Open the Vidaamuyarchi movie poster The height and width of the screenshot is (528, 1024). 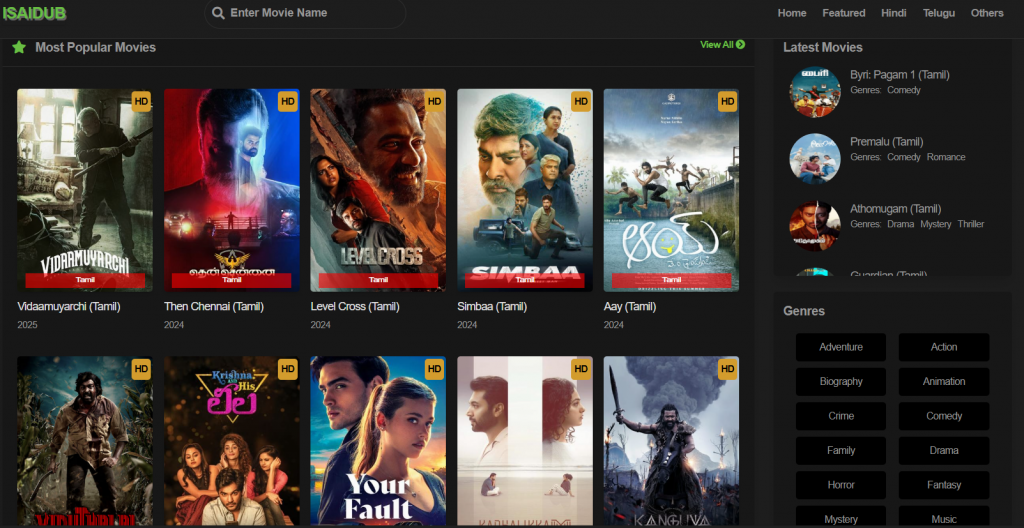(85, 190)
